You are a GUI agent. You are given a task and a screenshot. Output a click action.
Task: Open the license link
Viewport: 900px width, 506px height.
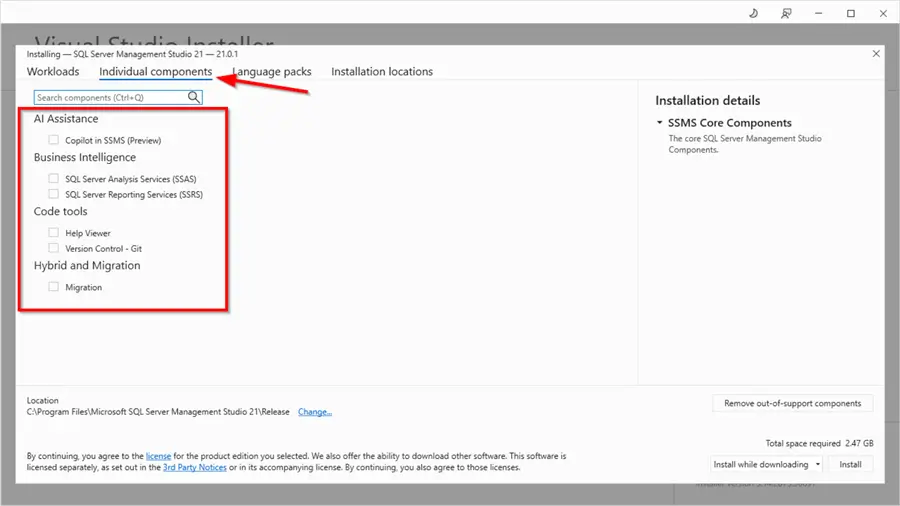click(158, 456)
